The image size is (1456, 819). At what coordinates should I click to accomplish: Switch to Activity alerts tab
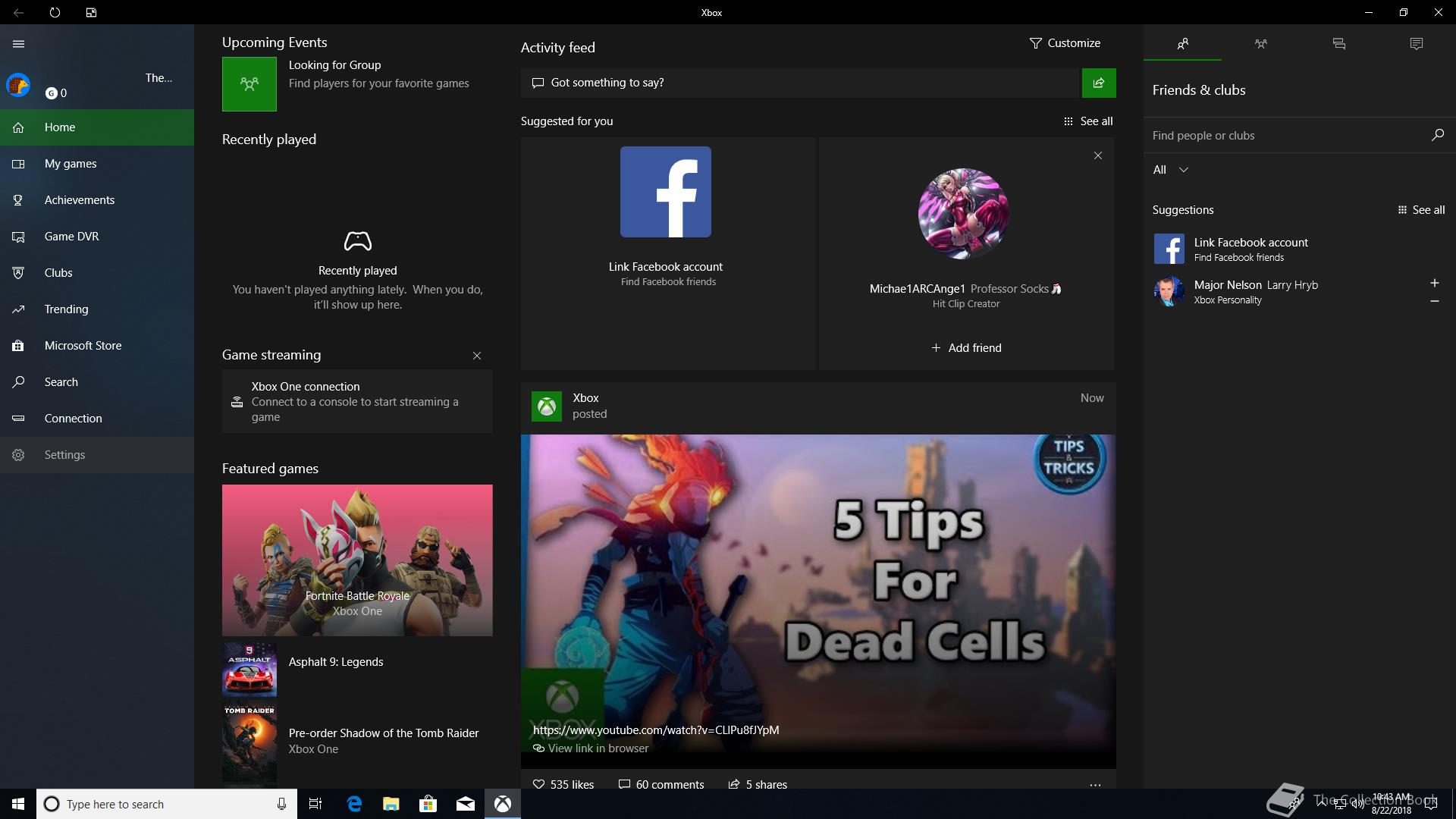[x=1417, y=44]
